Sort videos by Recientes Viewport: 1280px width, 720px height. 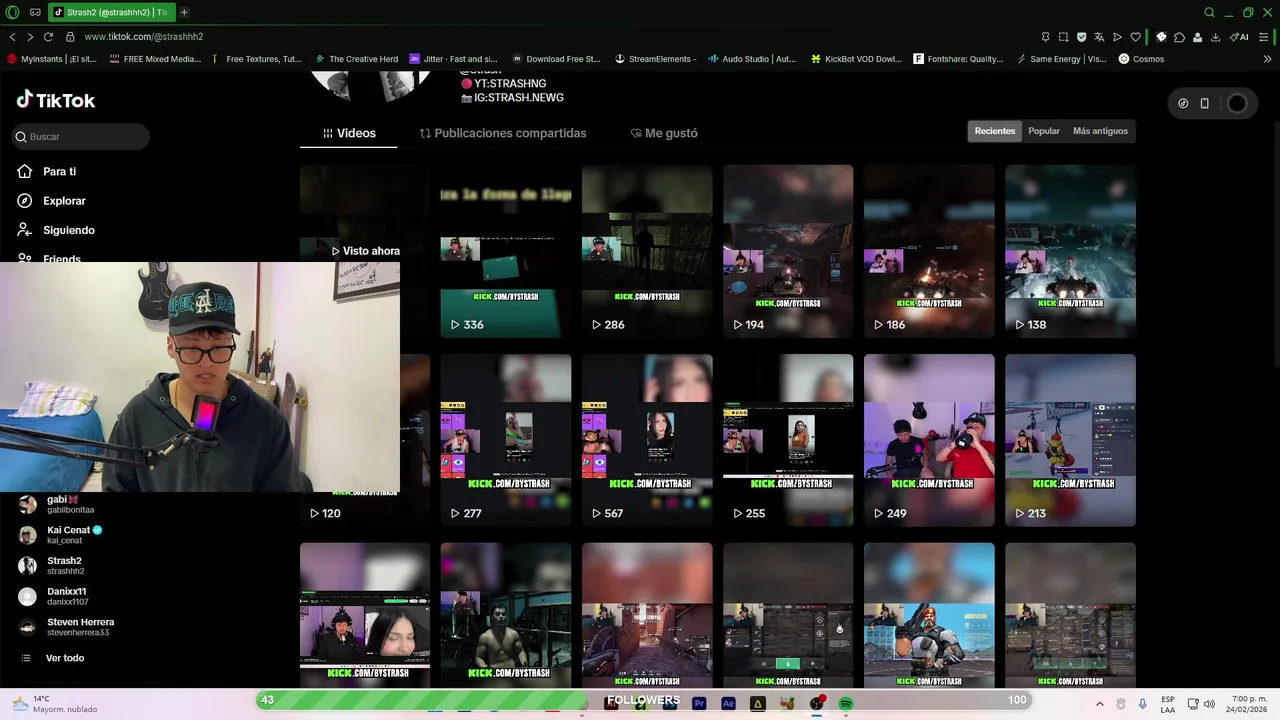point(995,131)
